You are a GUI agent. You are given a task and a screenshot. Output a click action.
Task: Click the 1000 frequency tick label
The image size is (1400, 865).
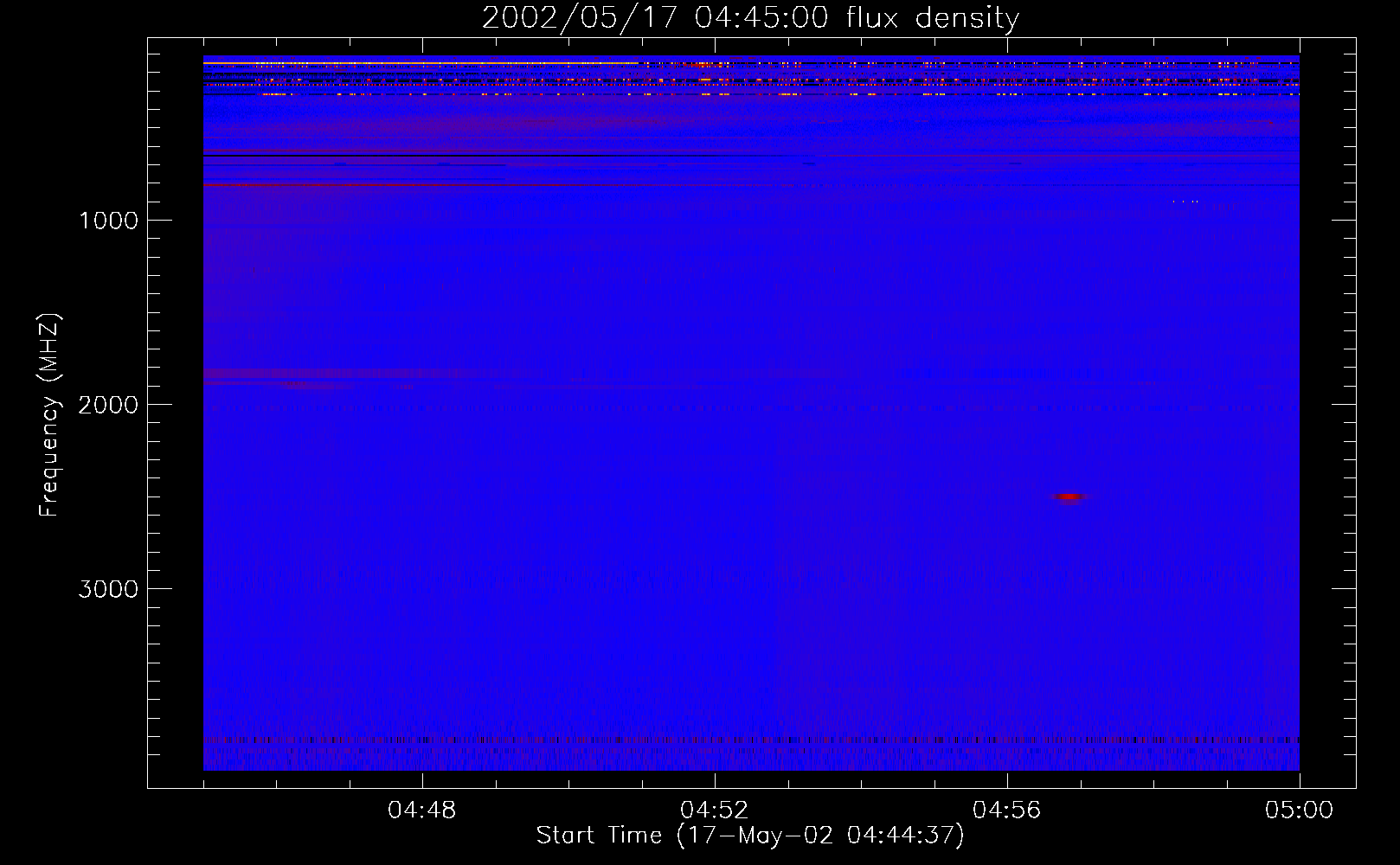[x=108, y=221]
